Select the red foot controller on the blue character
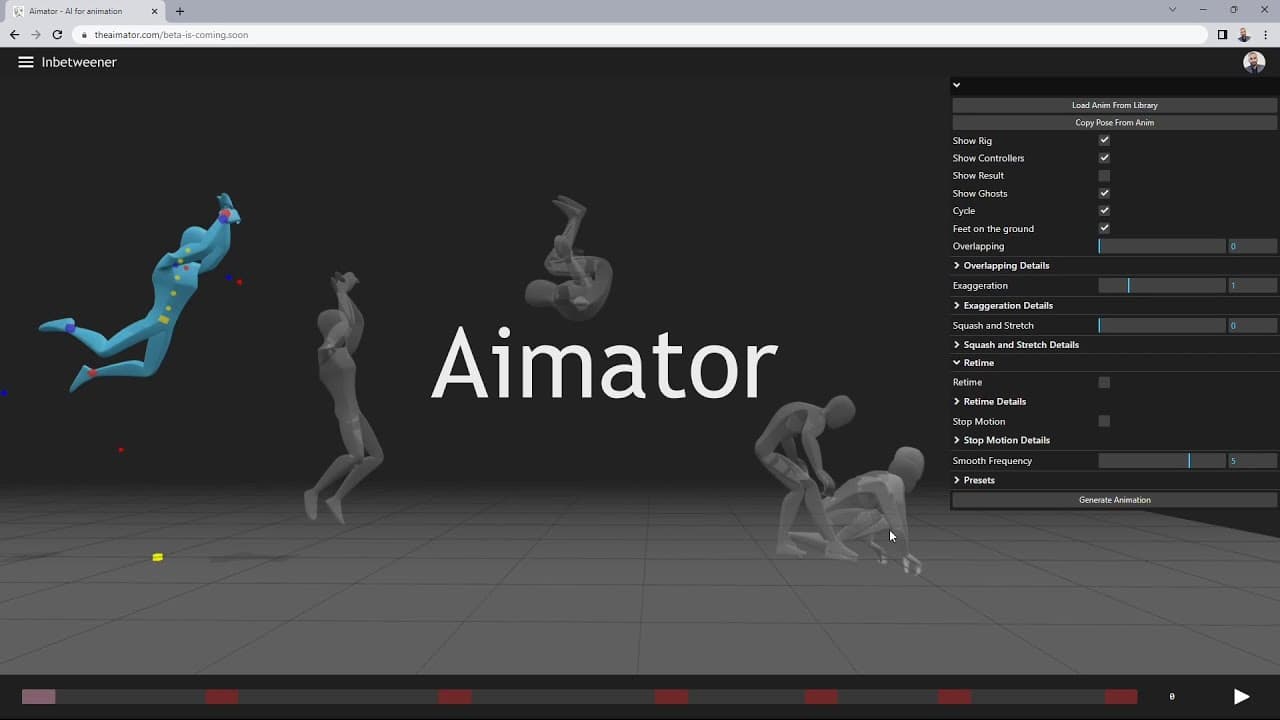 click(92, 373)
